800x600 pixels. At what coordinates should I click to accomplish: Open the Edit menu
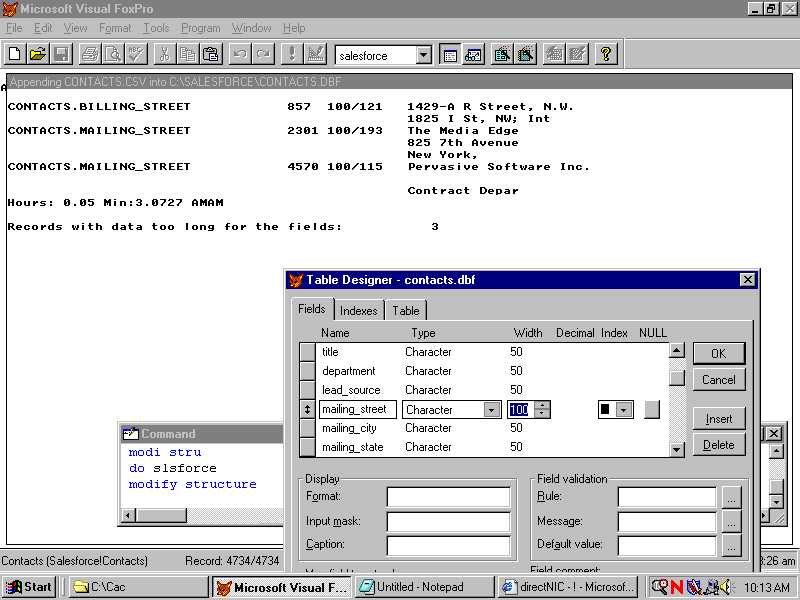click(x=43, y=28)
